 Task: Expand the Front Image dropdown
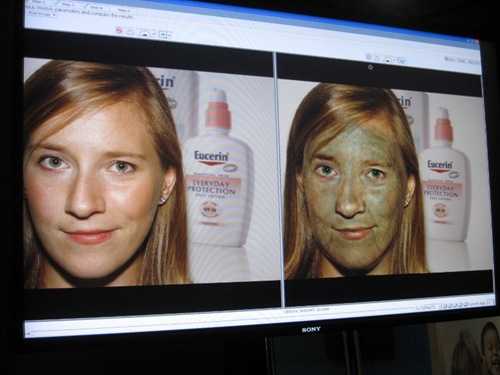[x=42, y=14]
